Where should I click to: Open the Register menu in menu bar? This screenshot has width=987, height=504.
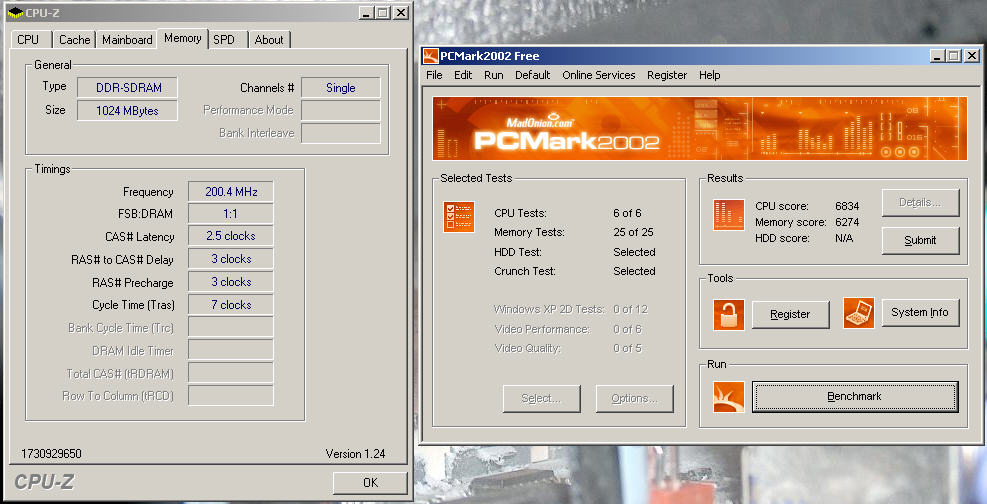pos(667,75)
